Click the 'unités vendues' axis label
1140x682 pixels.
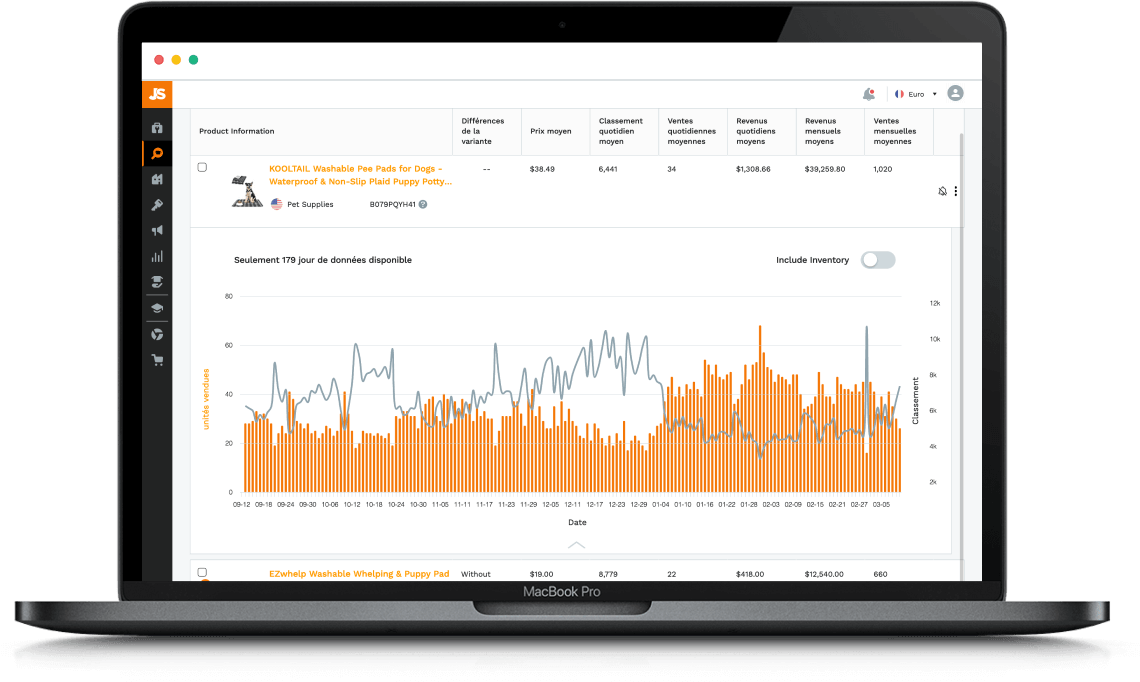point(206,399)
